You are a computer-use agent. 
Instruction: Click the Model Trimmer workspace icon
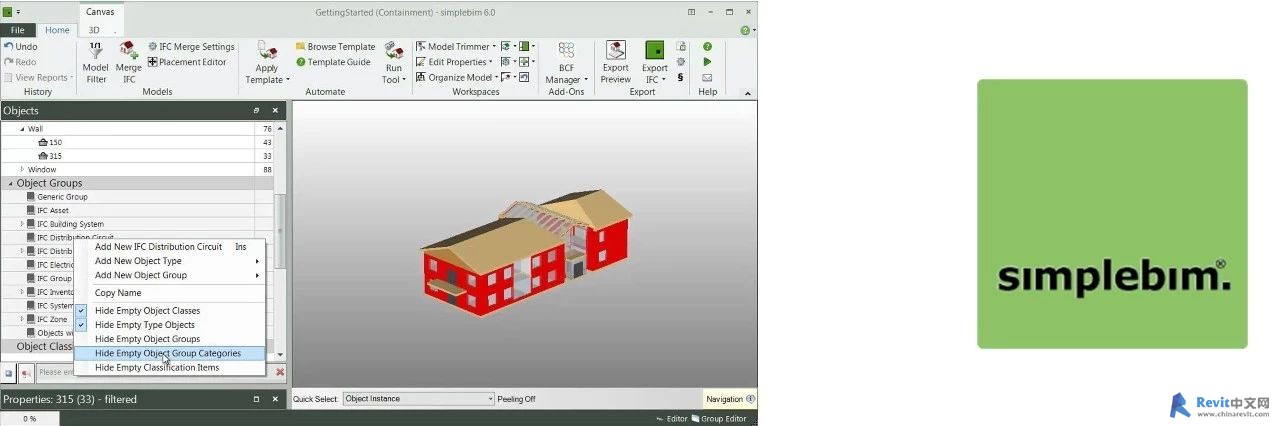click(421, 47)
